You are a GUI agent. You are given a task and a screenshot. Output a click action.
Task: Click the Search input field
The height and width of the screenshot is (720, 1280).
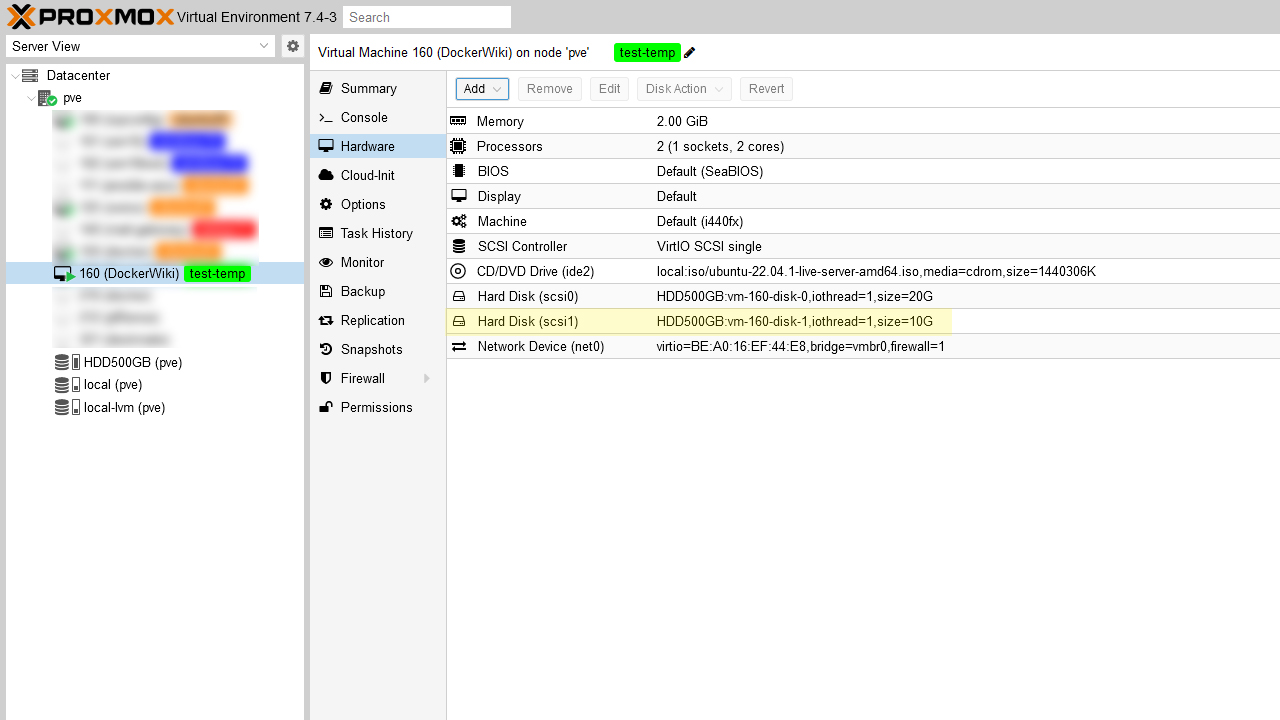pyautogui.click(x=427, y=17)
